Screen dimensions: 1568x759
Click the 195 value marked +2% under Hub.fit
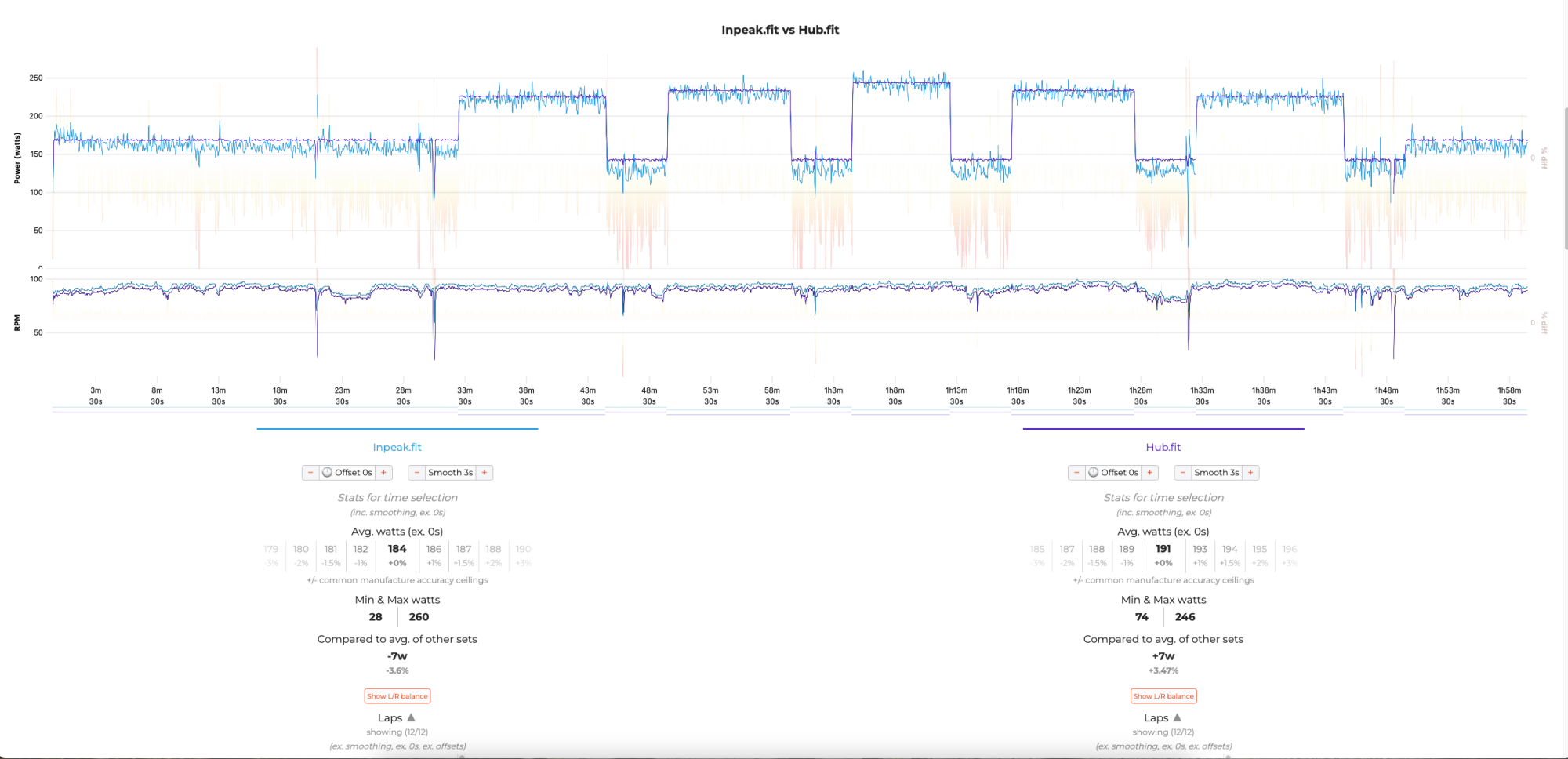point(1260,550)
